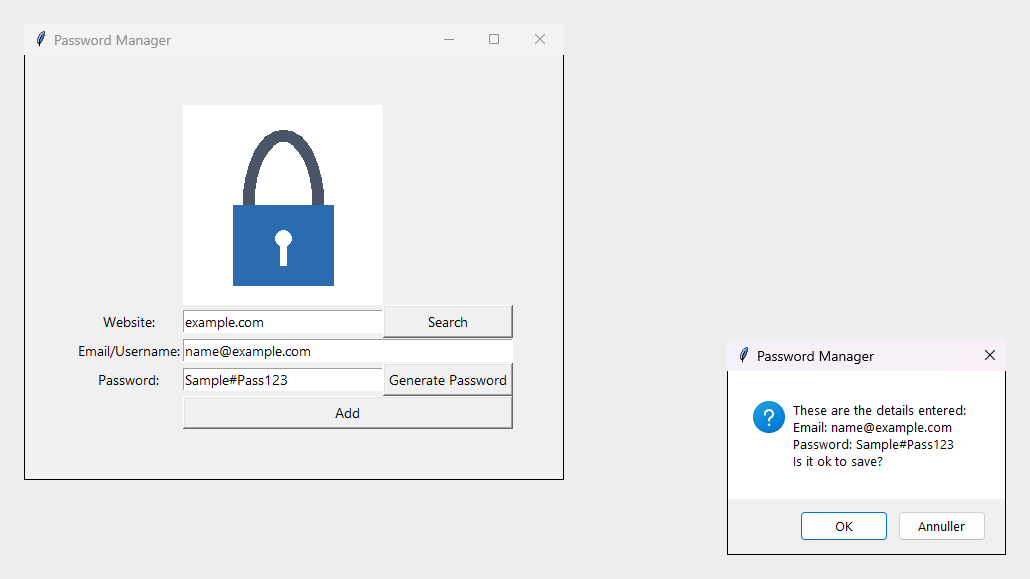Click the Search button next to Website

coord(447,322)
